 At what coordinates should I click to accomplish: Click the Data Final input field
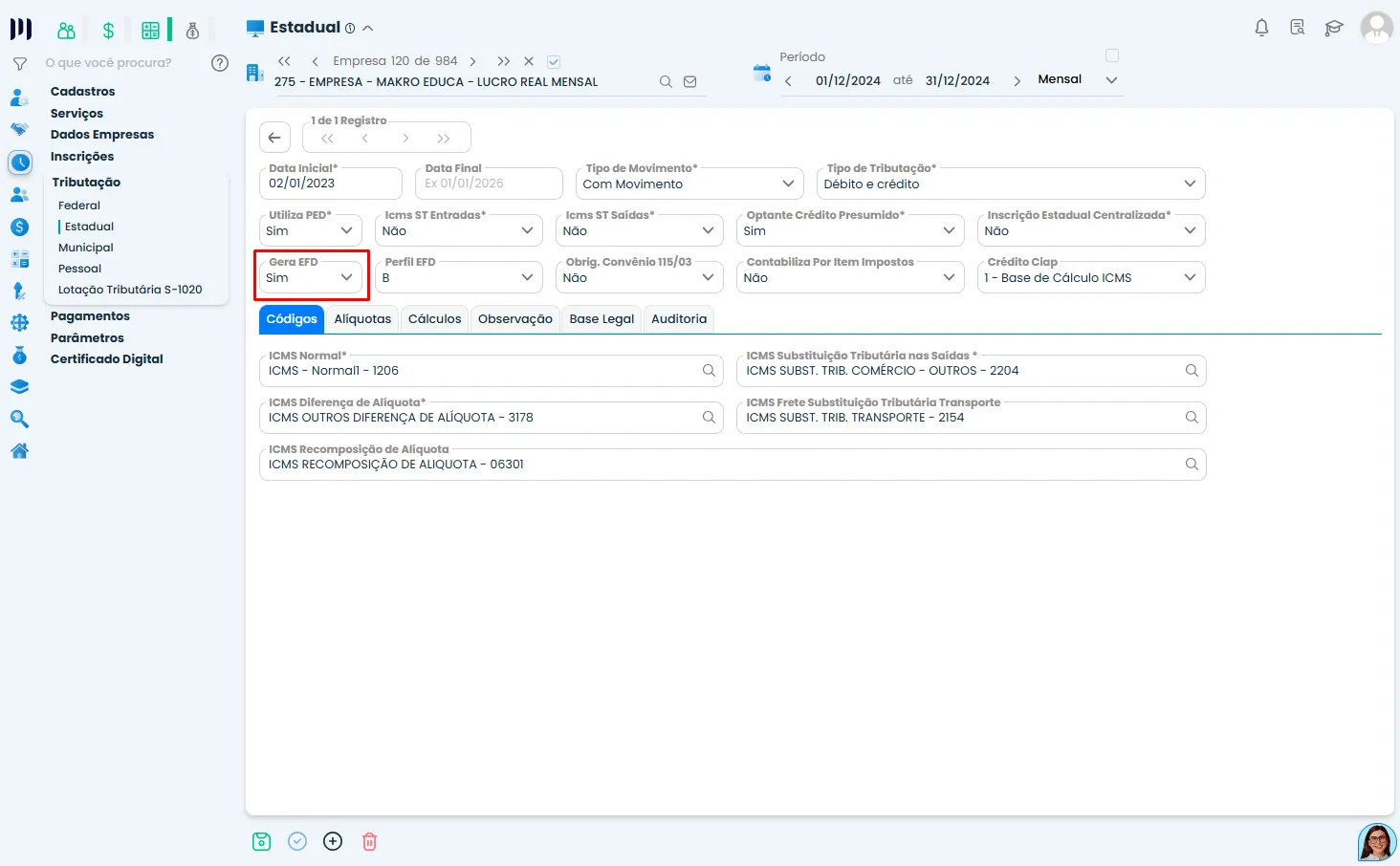pos(489,184)
